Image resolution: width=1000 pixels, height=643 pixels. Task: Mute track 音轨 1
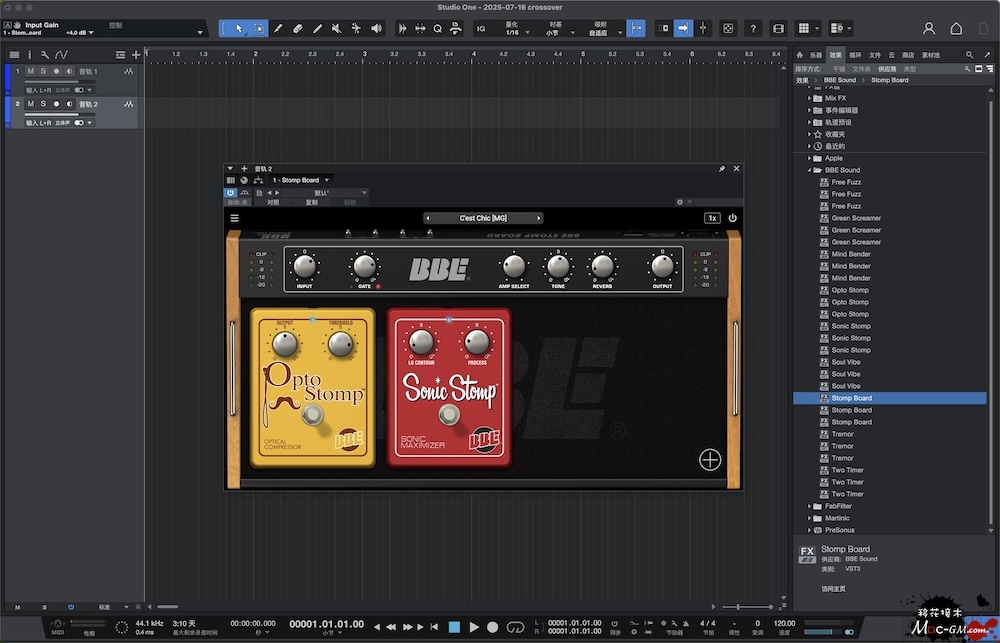[31, 72]
